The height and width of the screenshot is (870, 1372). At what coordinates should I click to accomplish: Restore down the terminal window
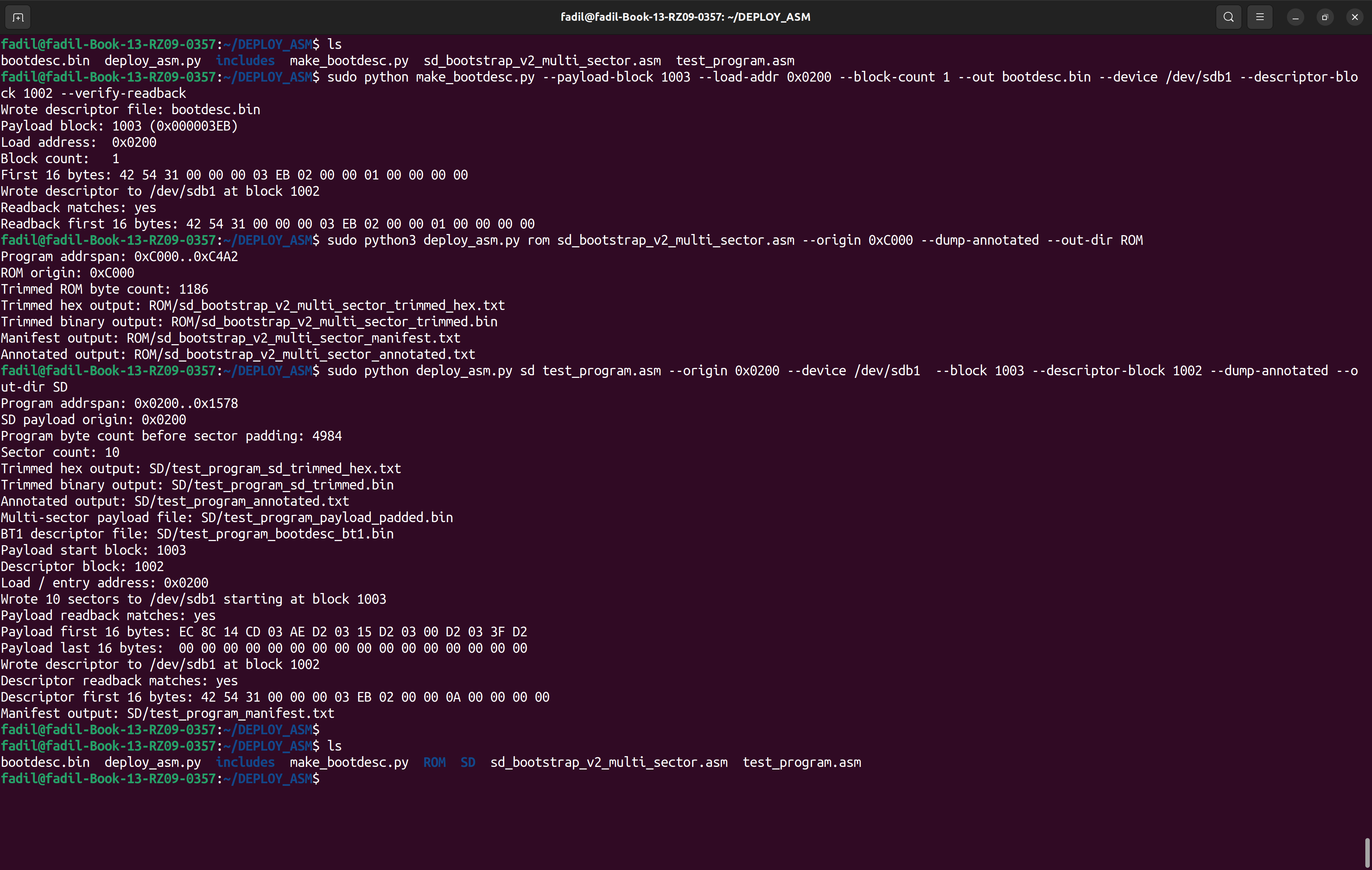point(1325,17)
